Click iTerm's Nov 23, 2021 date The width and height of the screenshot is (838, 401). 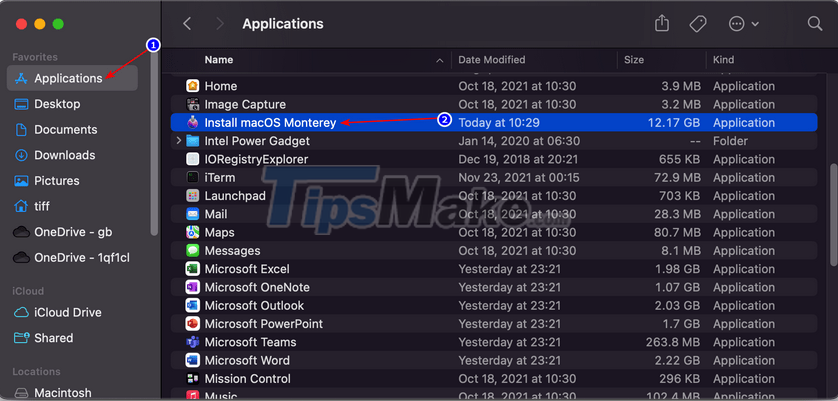517,178
